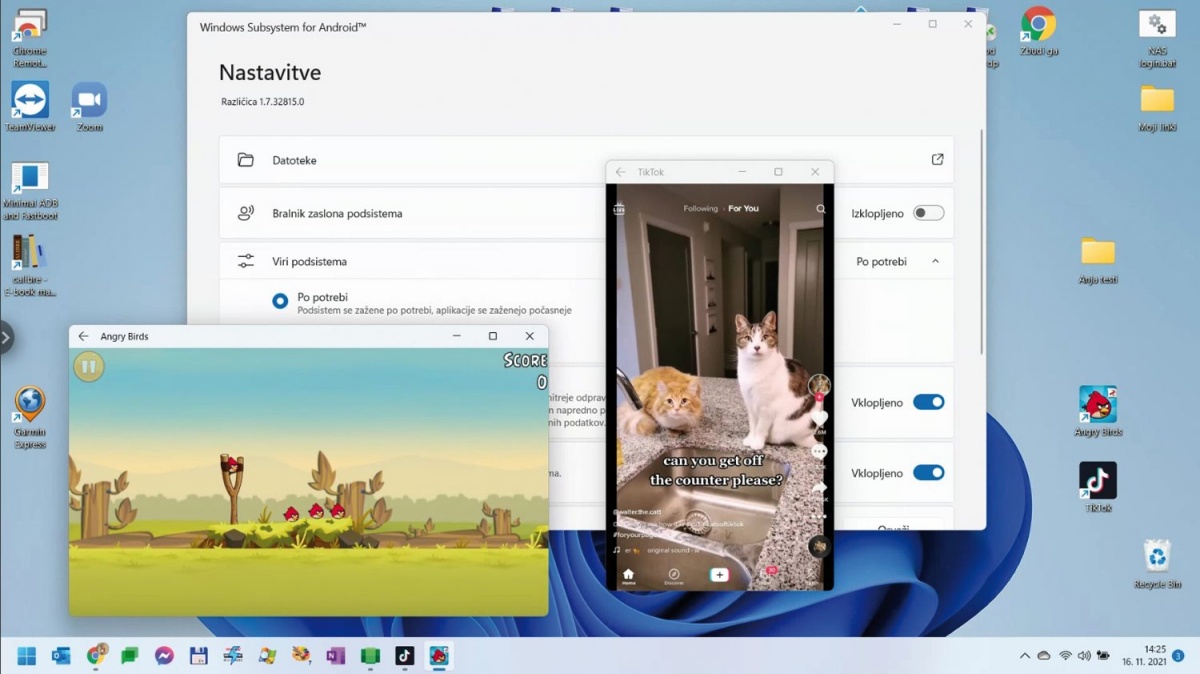Go back in the TikTok window

621,172
